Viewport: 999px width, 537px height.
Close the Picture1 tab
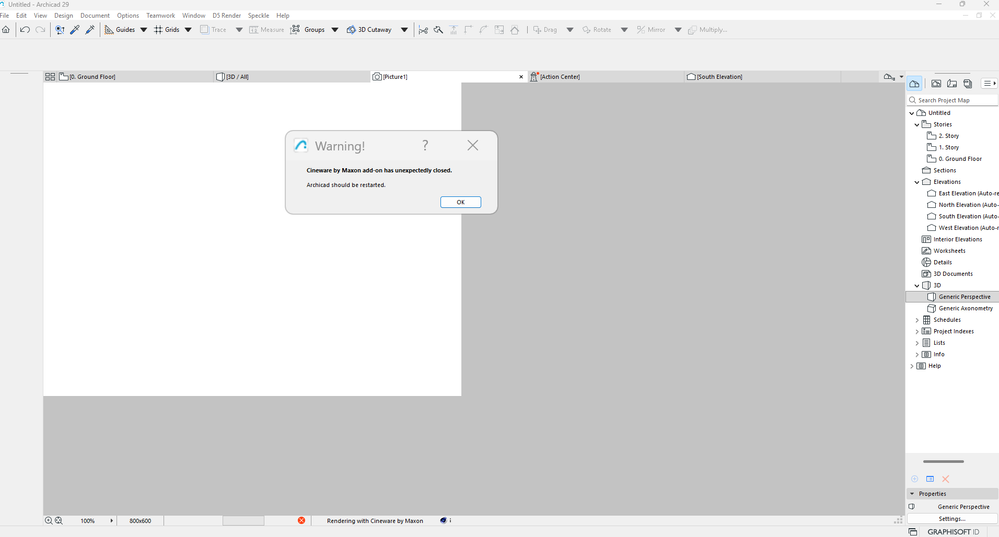[x=521, y=76]
